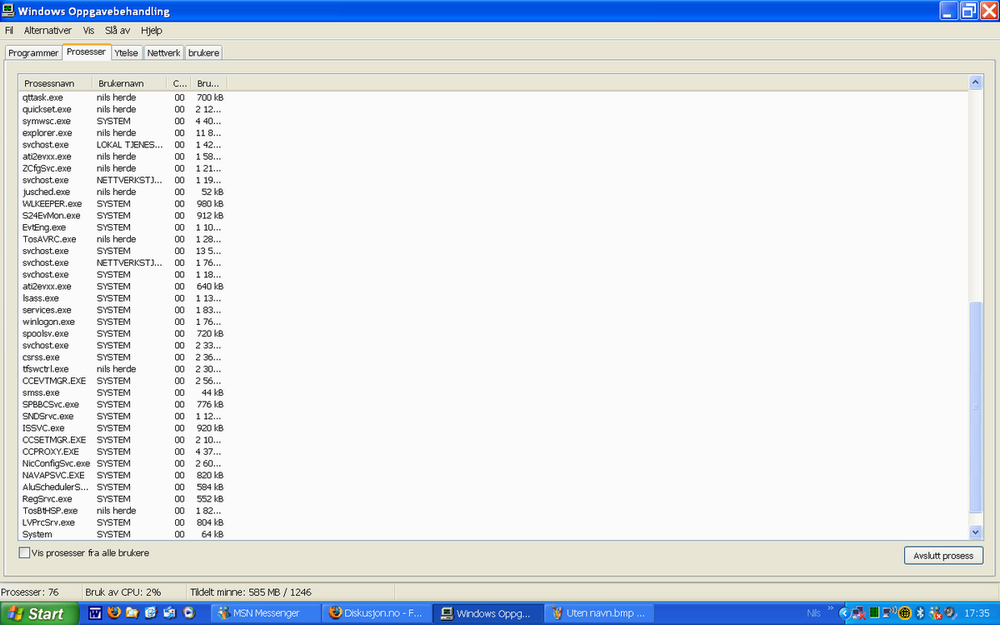Image resolution: width=1000 pixels, height=625 pixels.
Task: Sort by the Prosessnavn column header
Action: pyautogui.click(x=55, y=84)
